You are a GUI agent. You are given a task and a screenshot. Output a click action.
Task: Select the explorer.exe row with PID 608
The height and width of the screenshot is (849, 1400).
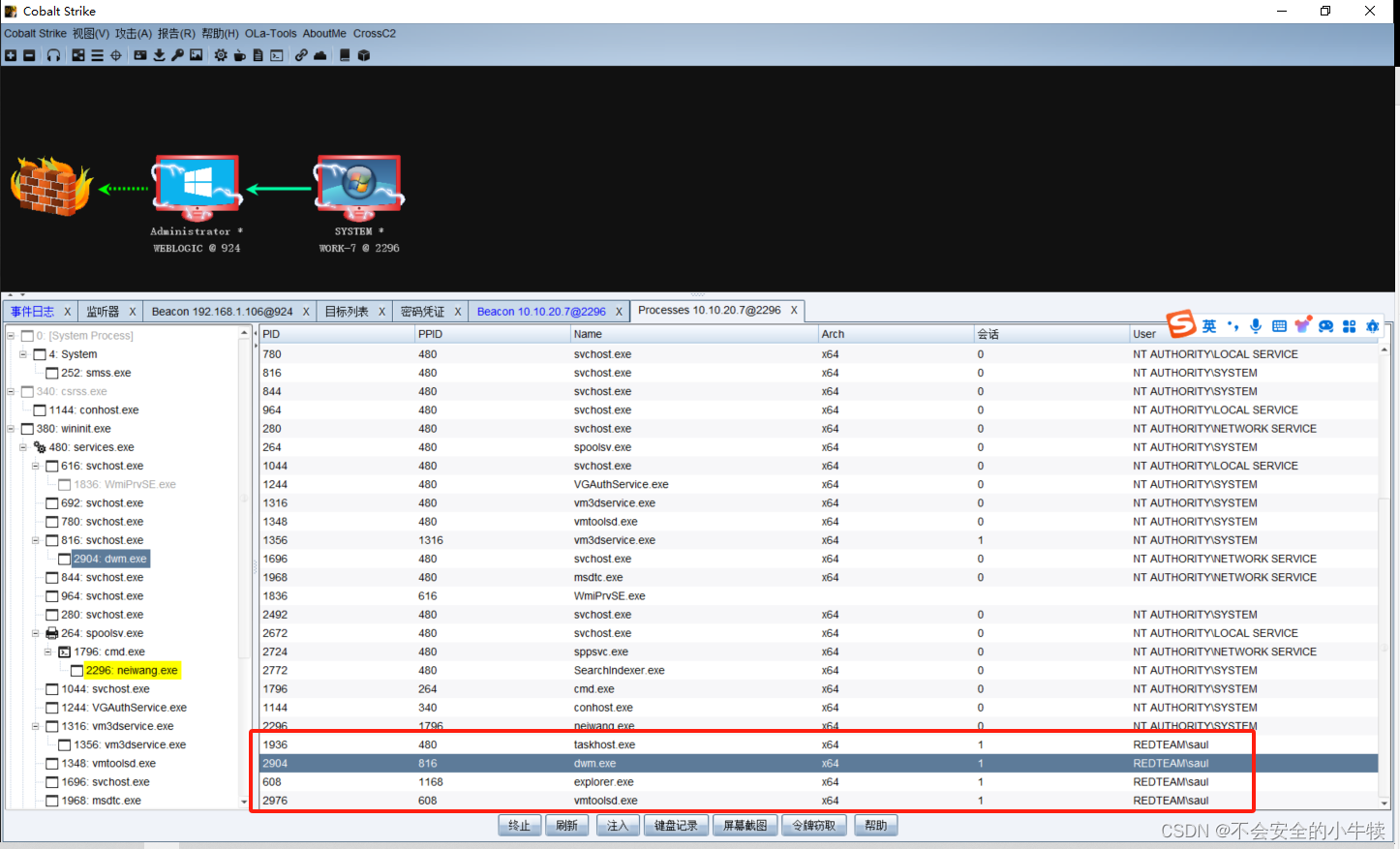[x=819, y=782]
